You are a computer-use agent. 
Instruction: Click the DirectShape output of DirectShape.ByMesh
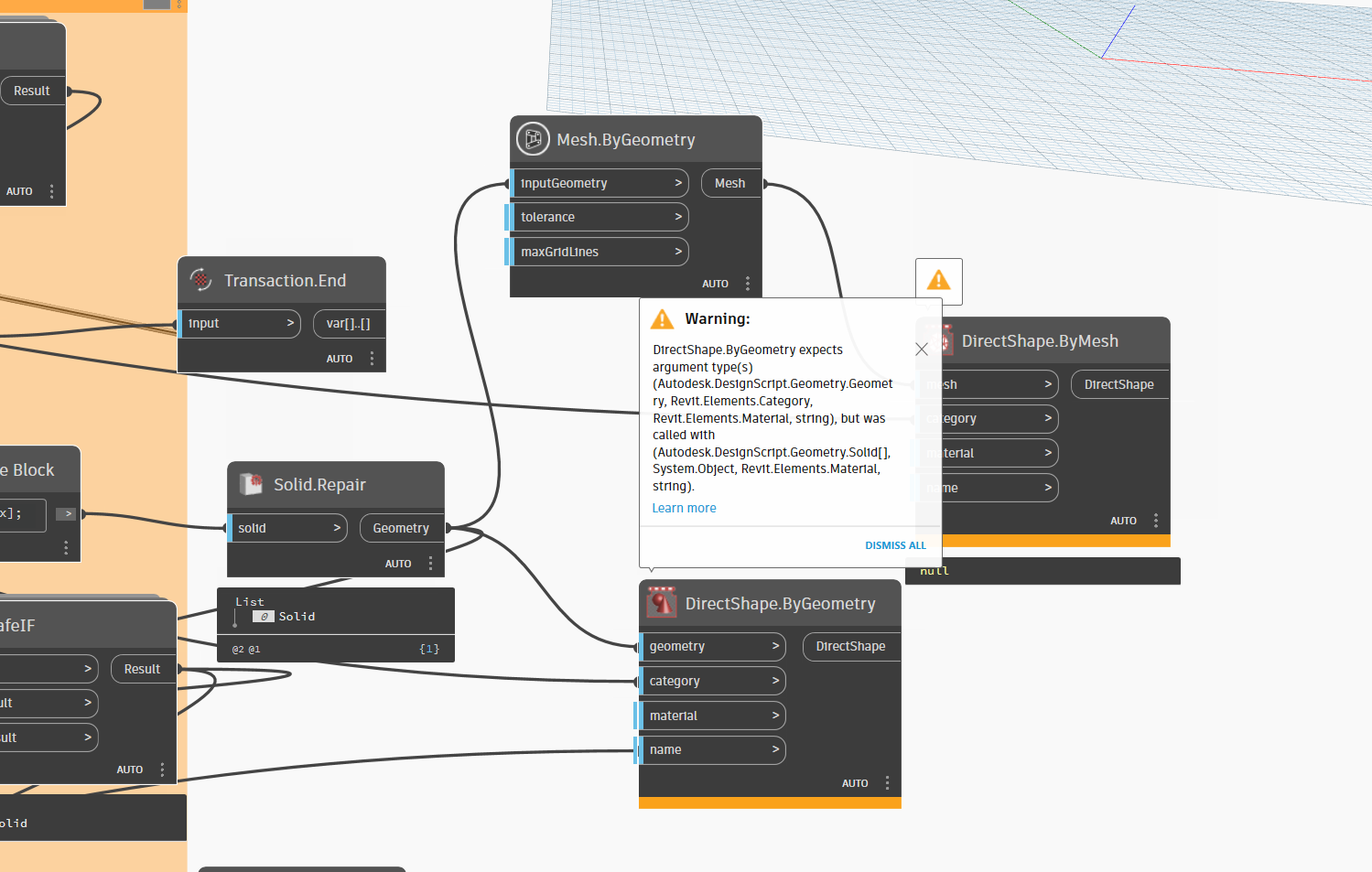1119,384
